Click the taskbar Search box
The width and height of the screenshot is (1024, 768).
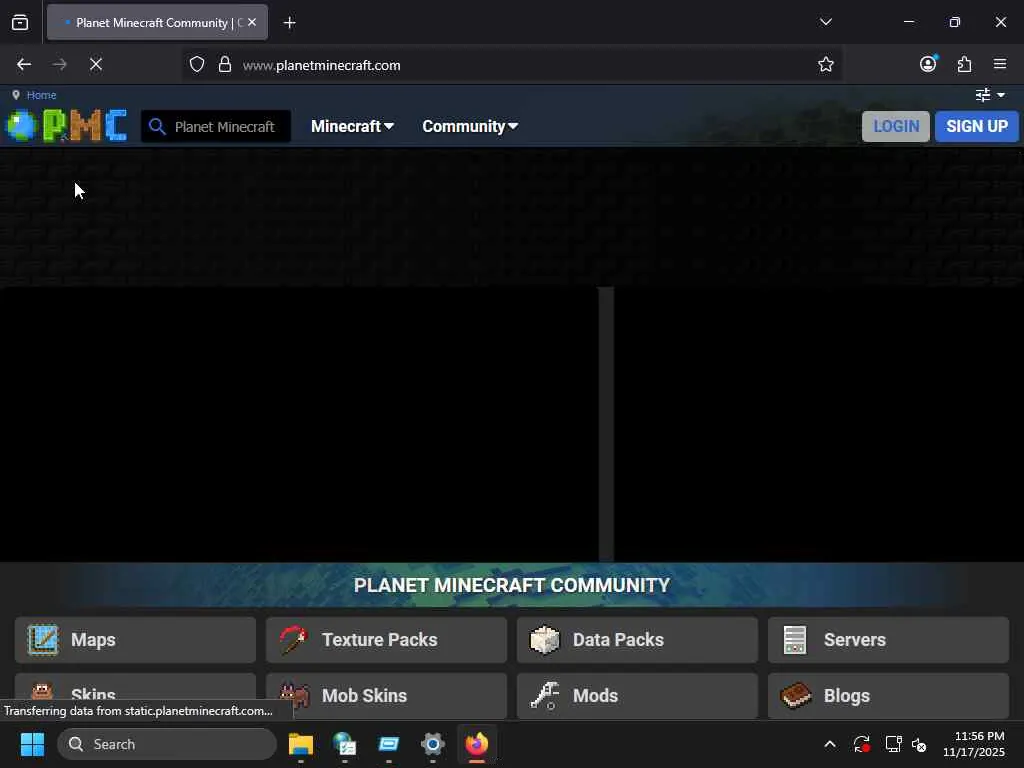point(167,744)
